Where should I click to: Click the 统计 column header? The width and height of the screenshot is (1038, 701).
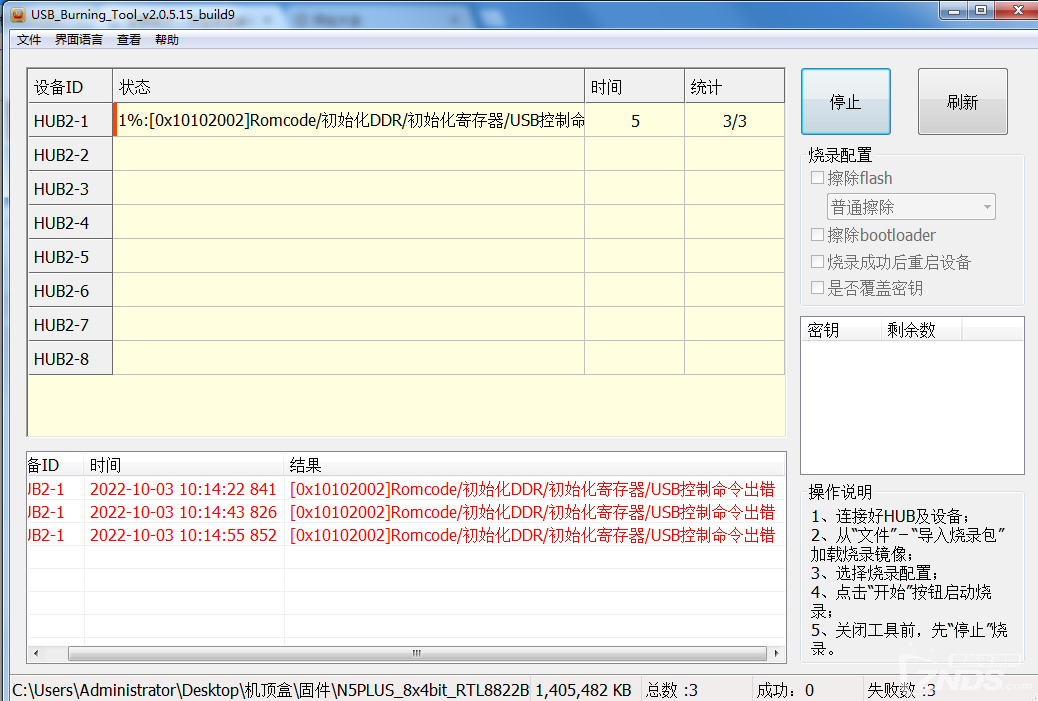[x=734, y=87]
